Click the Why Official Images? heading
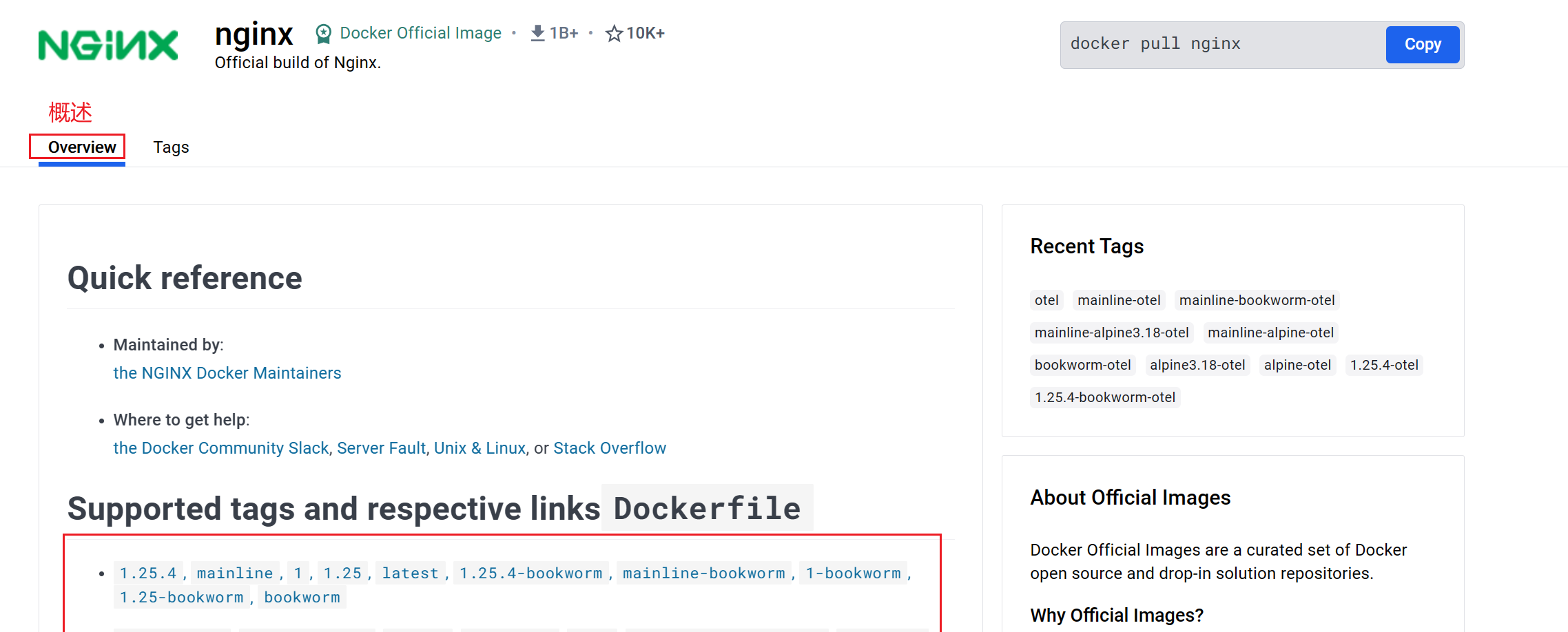Screen dimensions: 1568x632 1117,615
